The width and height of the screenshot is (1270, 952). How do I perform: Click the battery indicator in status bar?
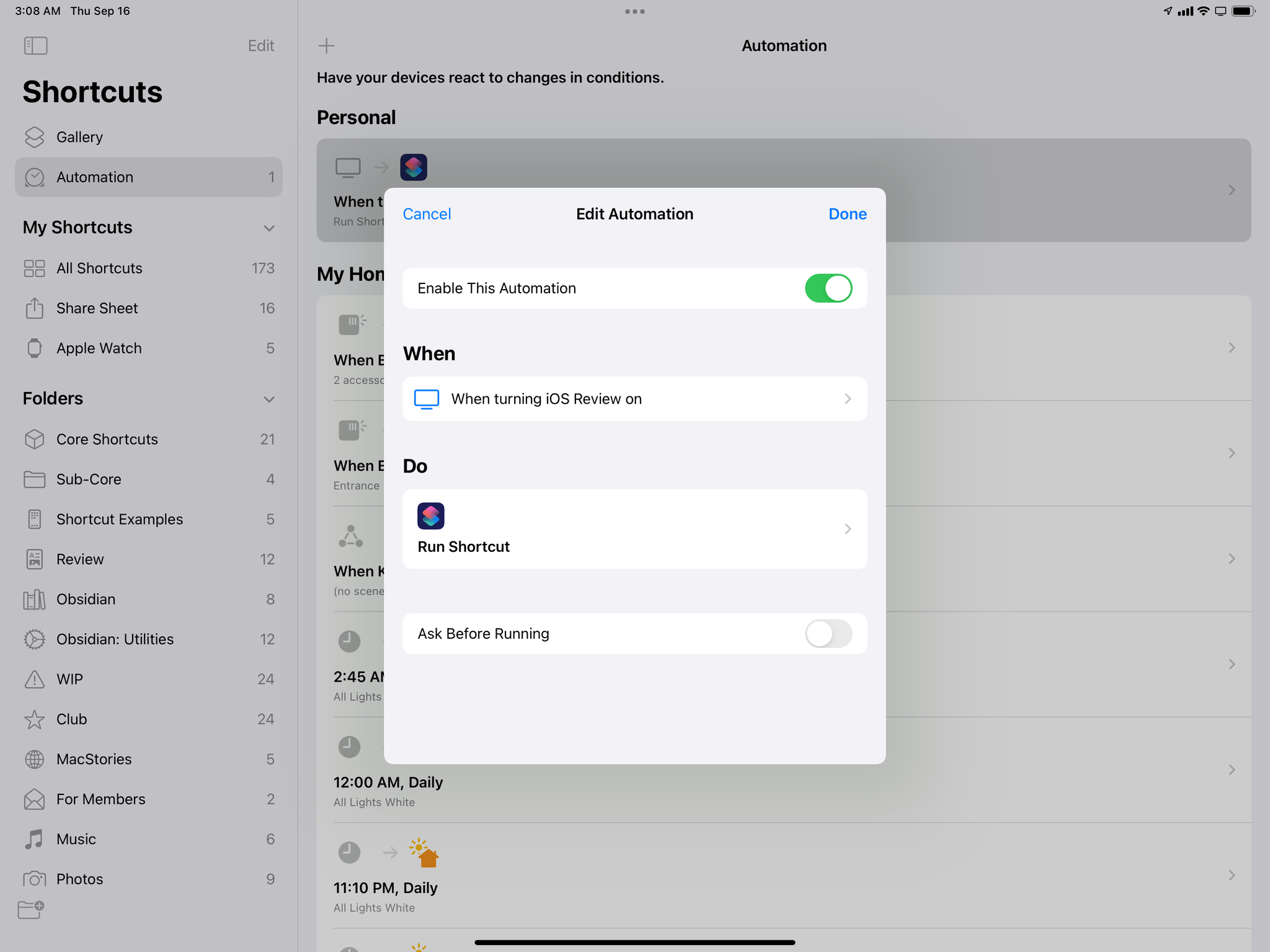(x=1244, y=11)
